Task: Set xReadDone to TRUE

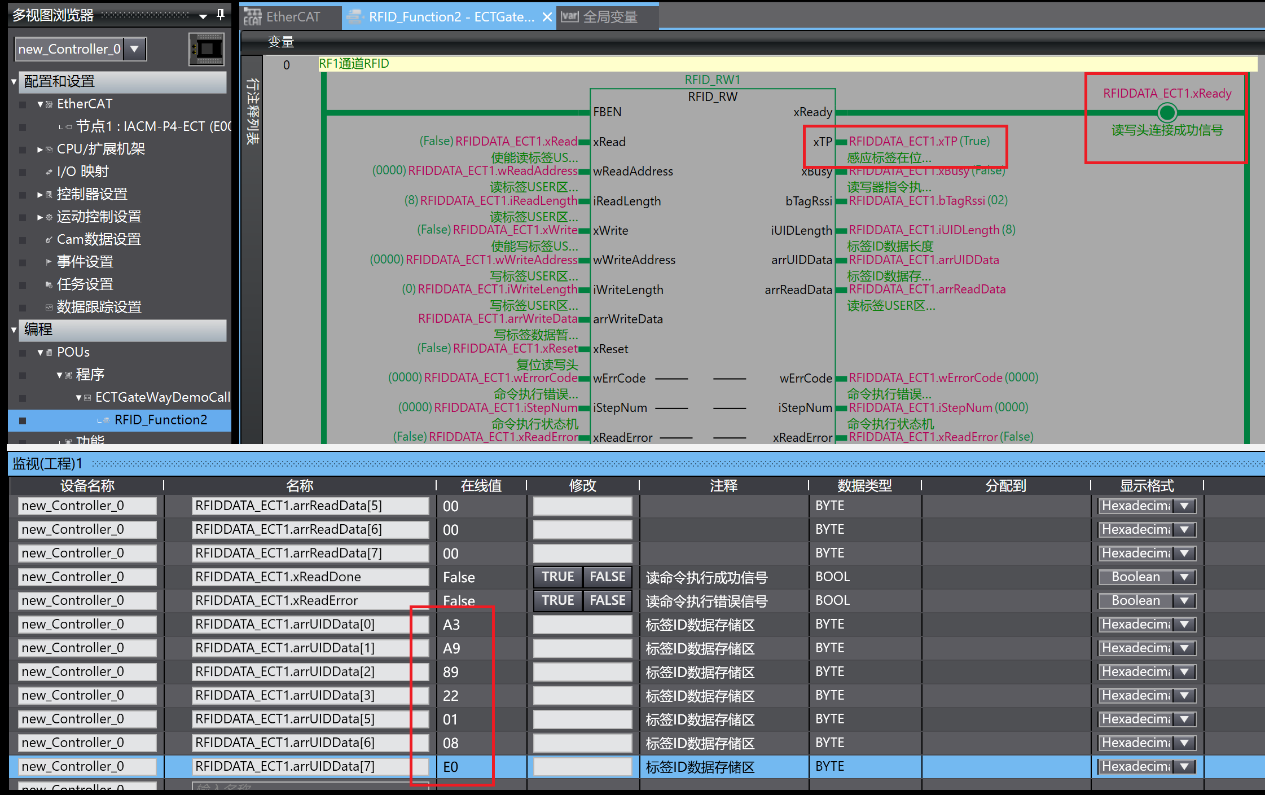Action: coord(557,577)
